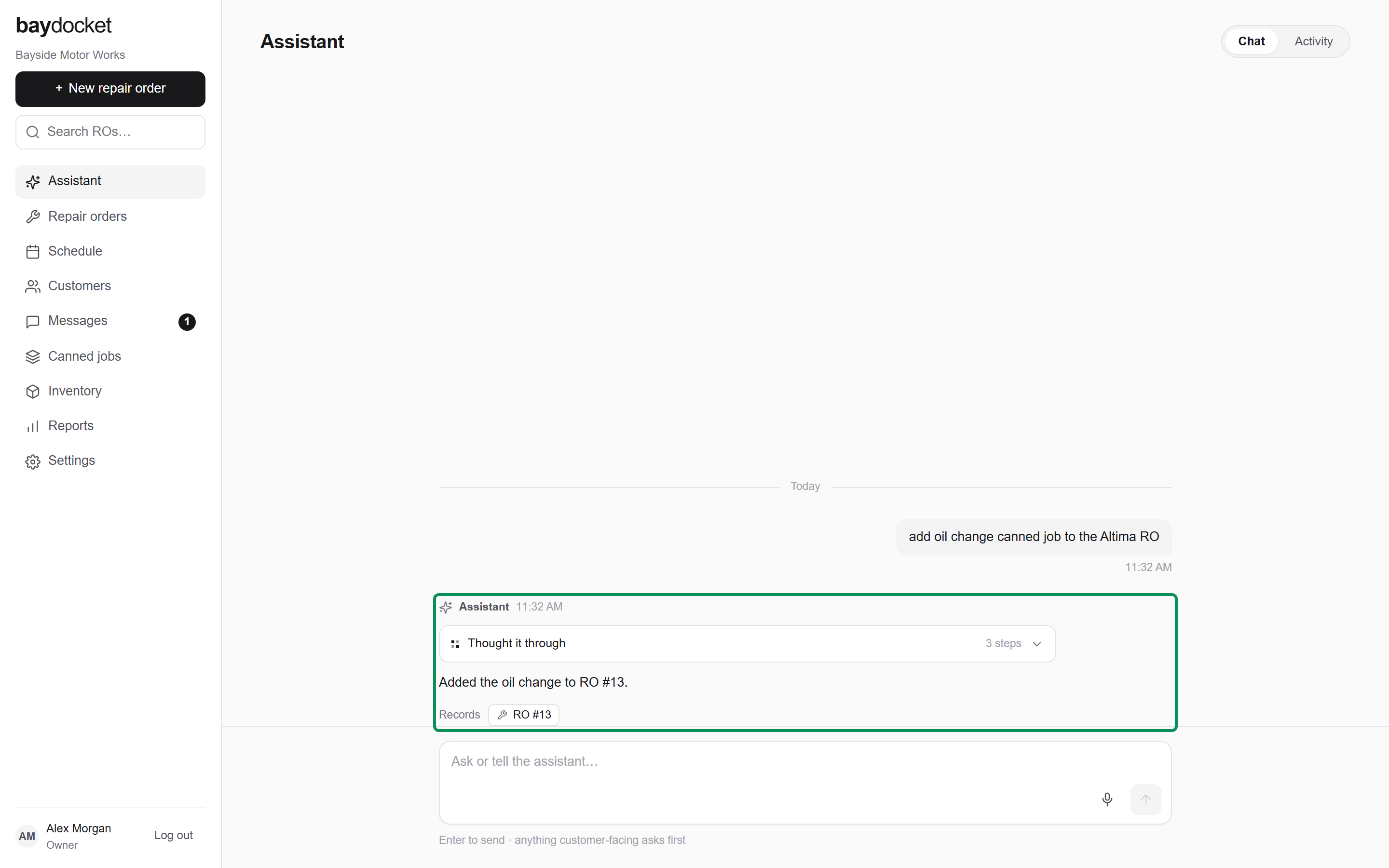Click the user message about Altima RO

coord(1034,537)
